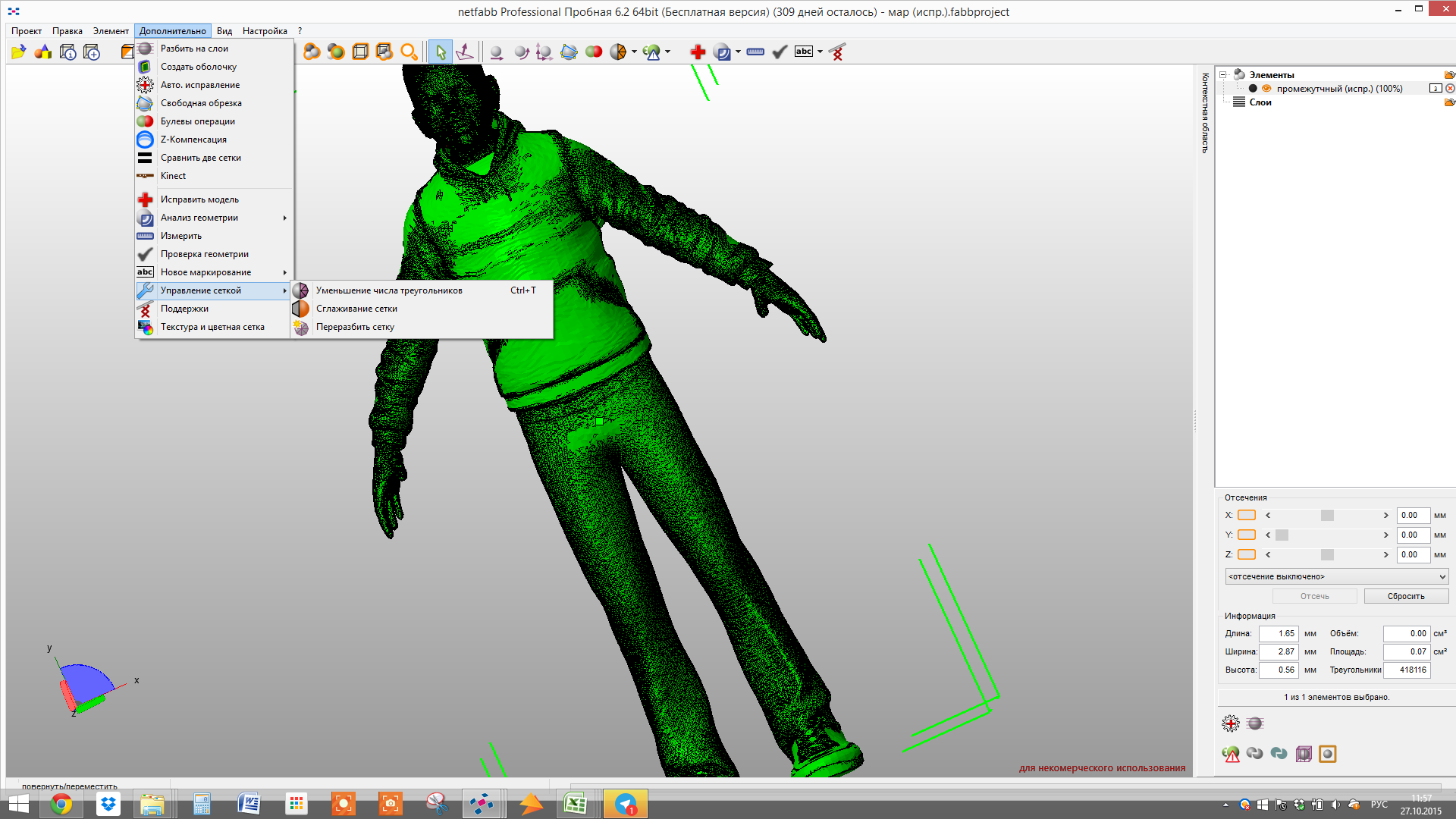
Task: Select the cursor/selection tool in toolbar
Action: coord(440,51)
